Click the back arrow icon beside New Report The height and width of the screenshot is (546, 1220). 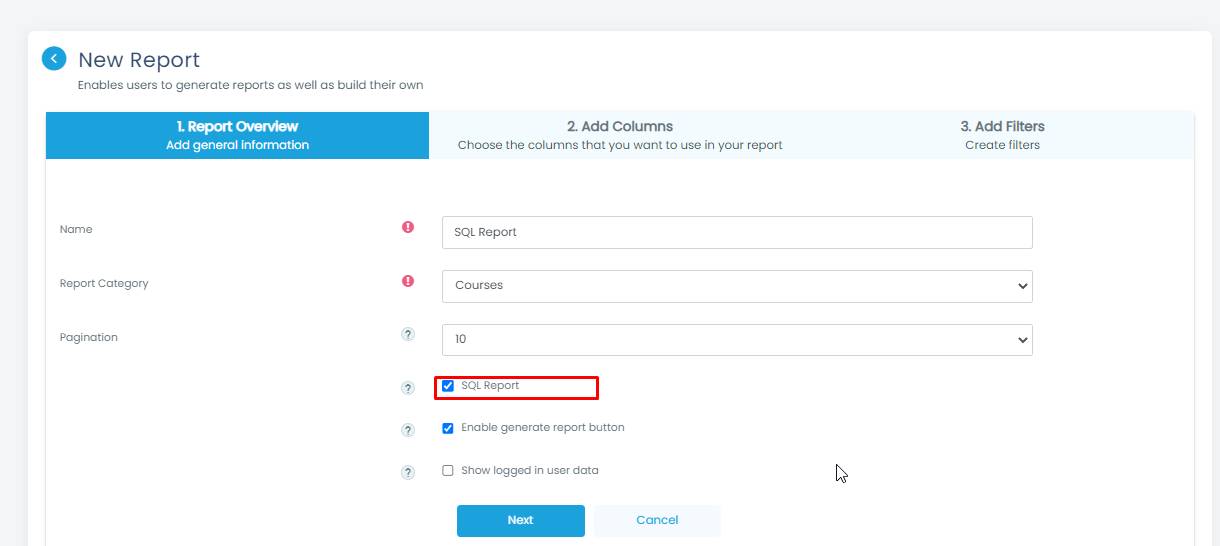[54, 59]
